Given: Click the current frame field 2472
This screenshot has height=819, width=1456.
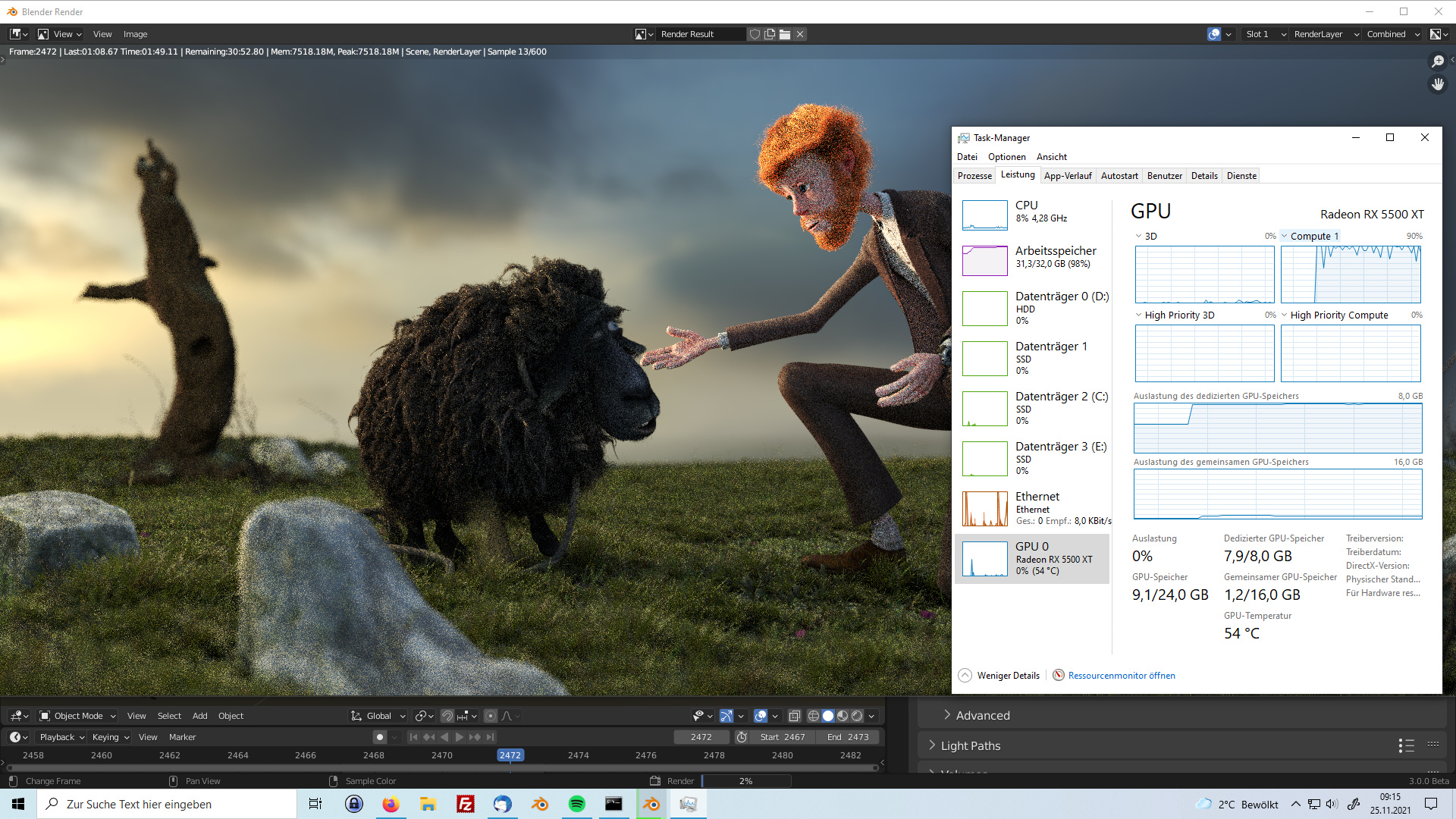Looking at the screenshot, I should point(701,737).
